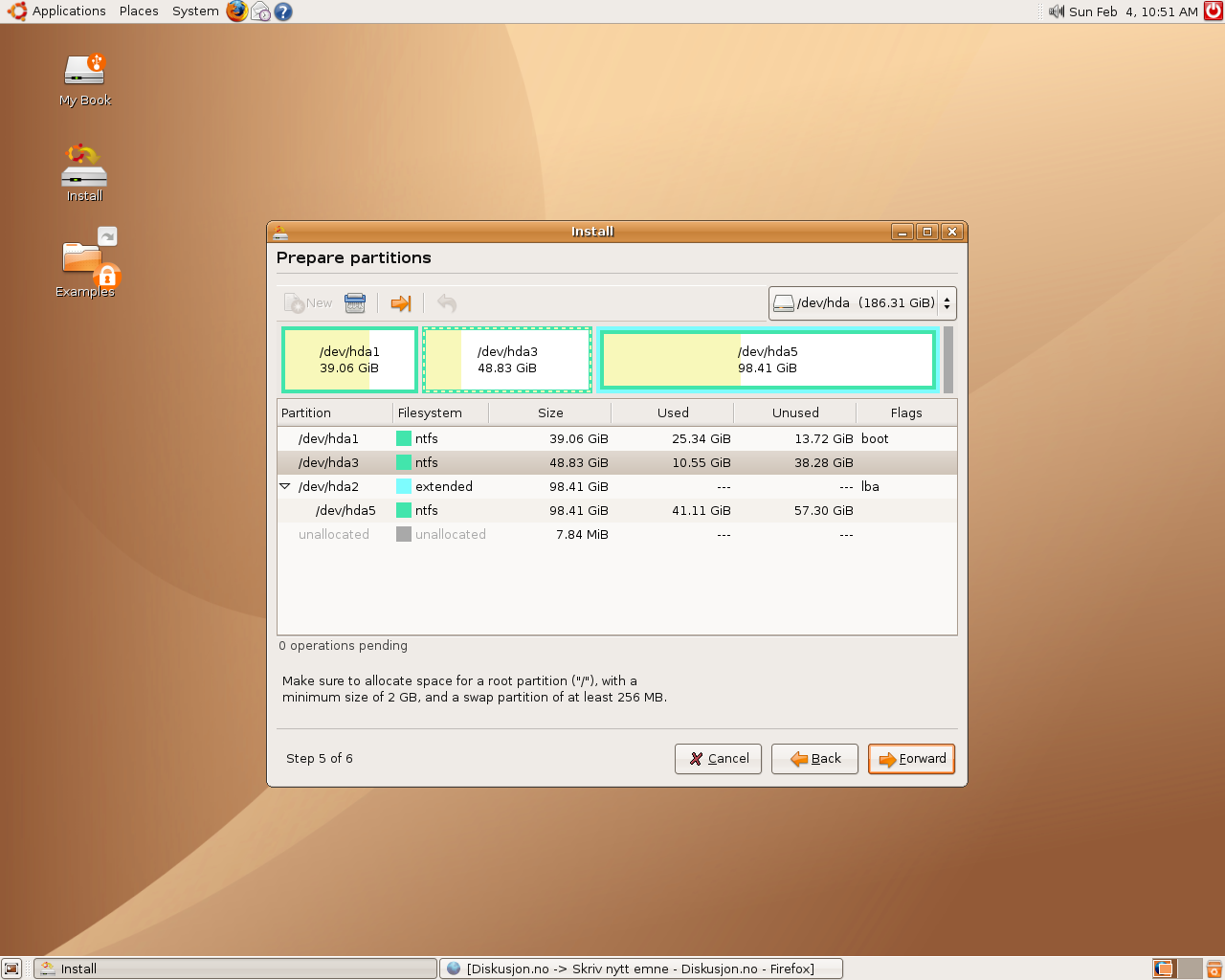The width and height of the screenshot is (1225, 980).
Task: Open Help from the top panel icon
Action: [283, 11]
